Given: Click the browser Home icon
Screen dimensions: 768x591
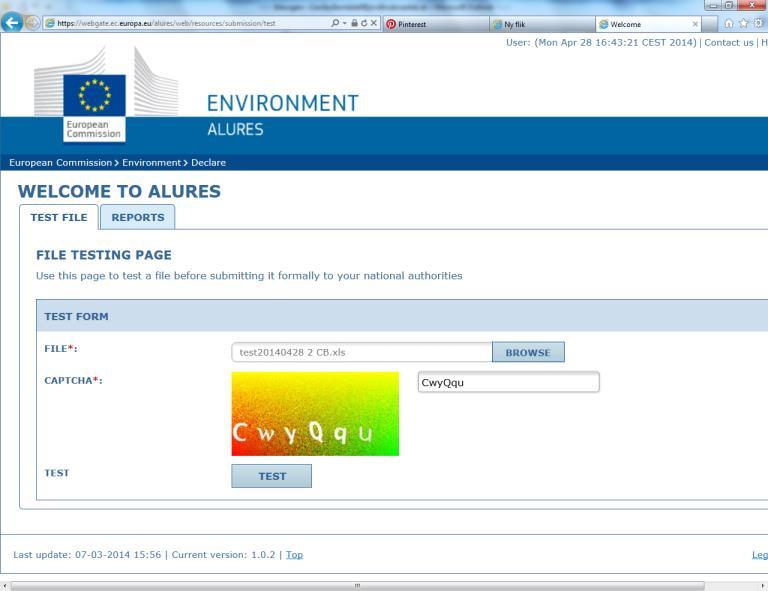Looking at the screenshot, I should [729, 23].
